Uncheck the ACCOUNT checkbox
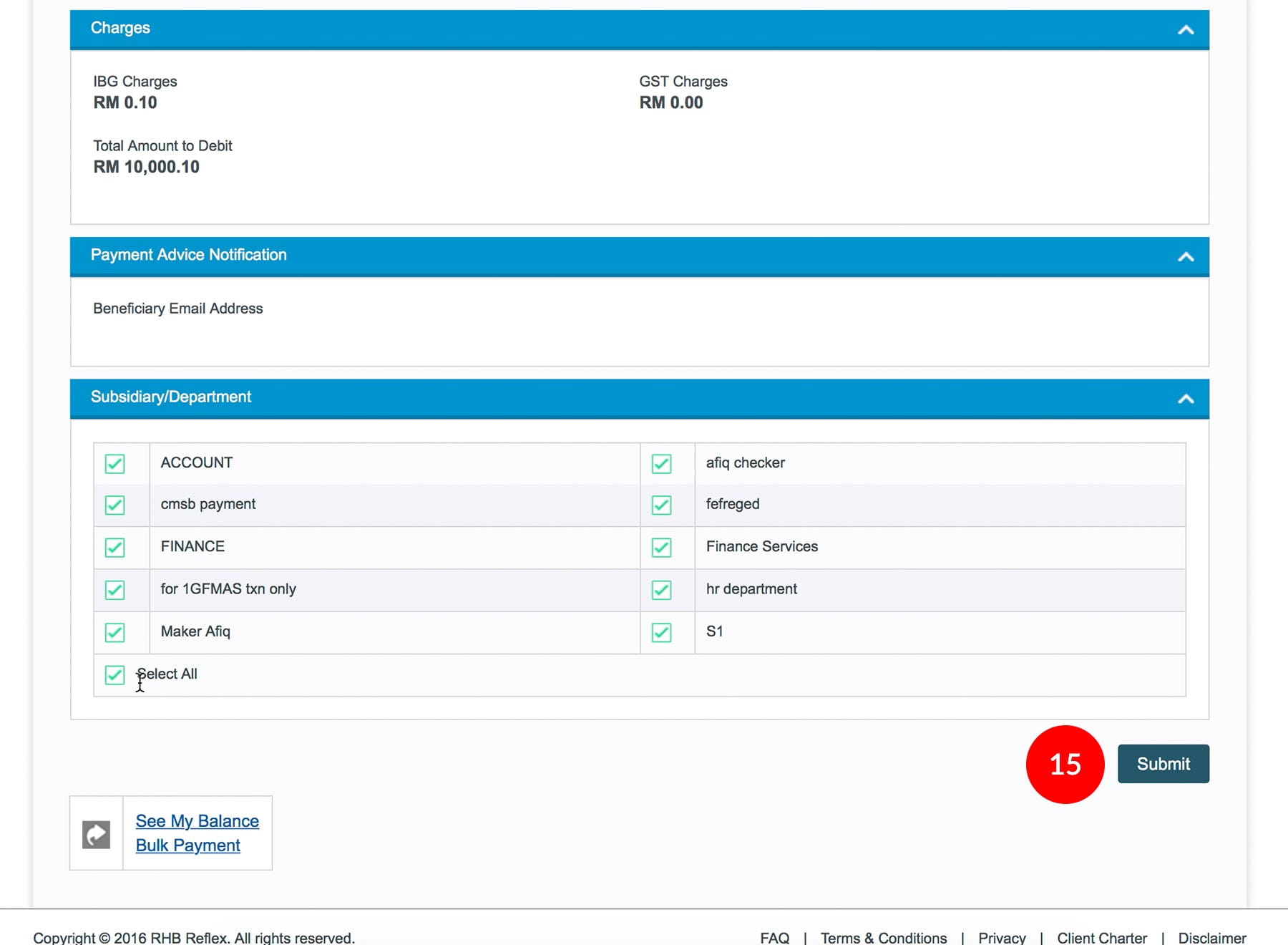This screenshot has height=945, width=1288. coord(114,464)
